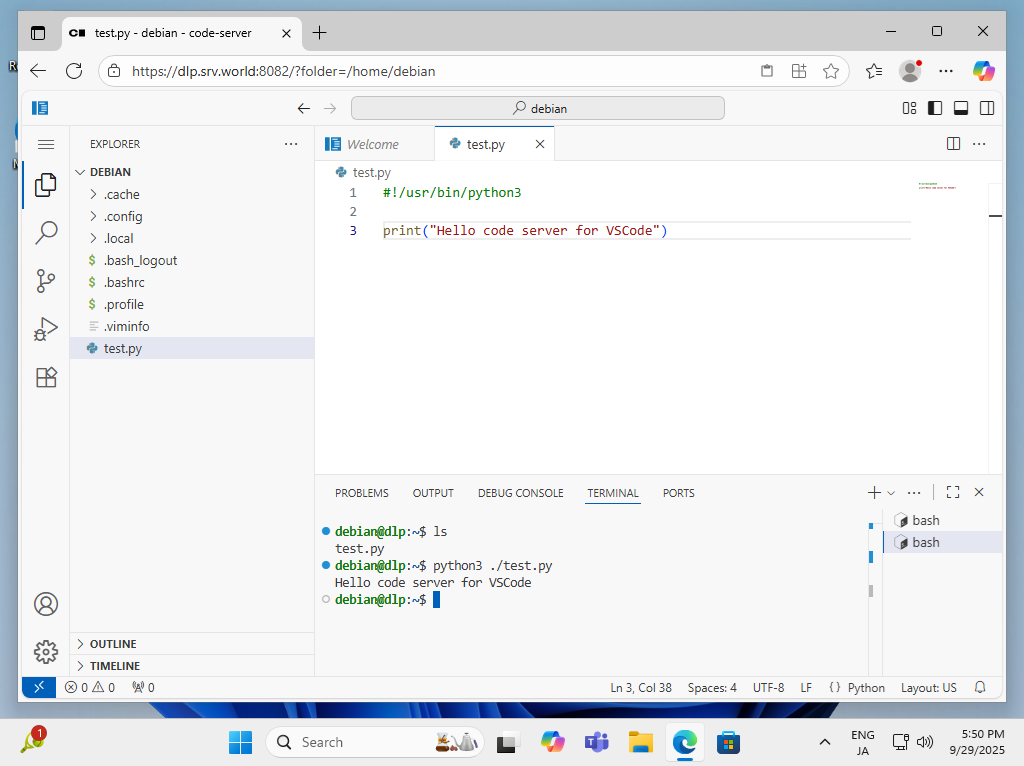Expand the OUTLINE section
1024x766 pixels.
coord(113,644)
